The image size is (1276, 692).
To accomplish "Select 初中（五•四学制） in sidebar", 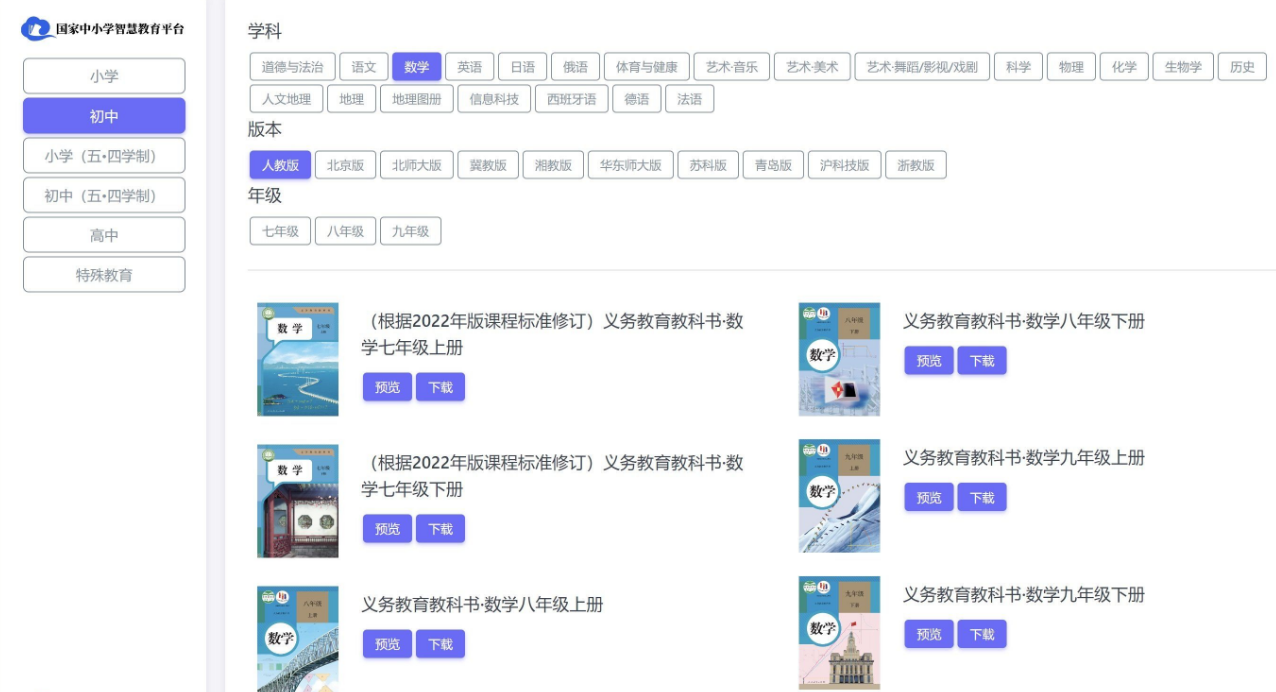I will 104,196.
